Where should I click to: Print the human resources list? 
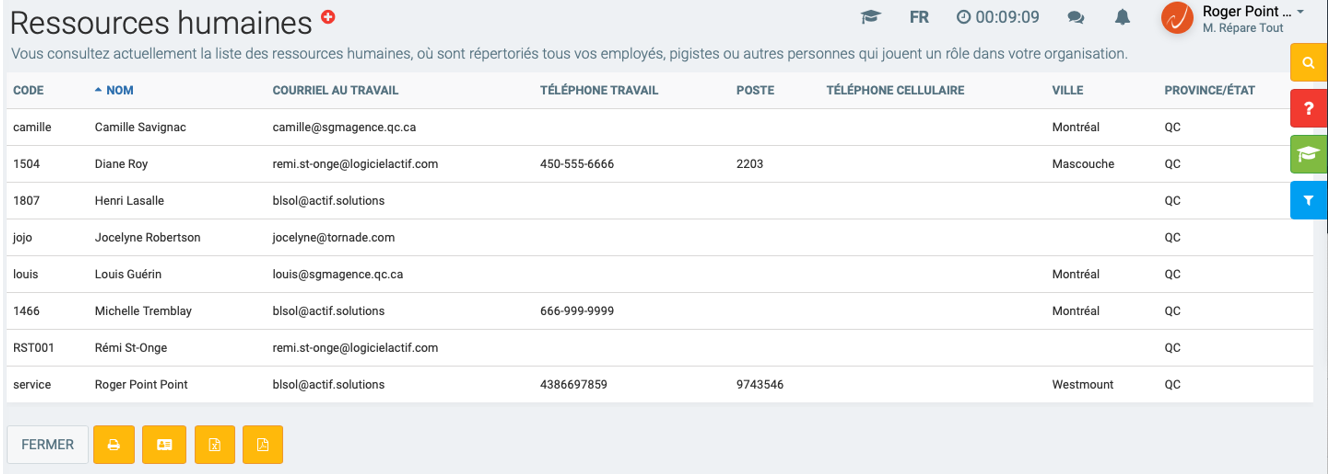[114, 445]
